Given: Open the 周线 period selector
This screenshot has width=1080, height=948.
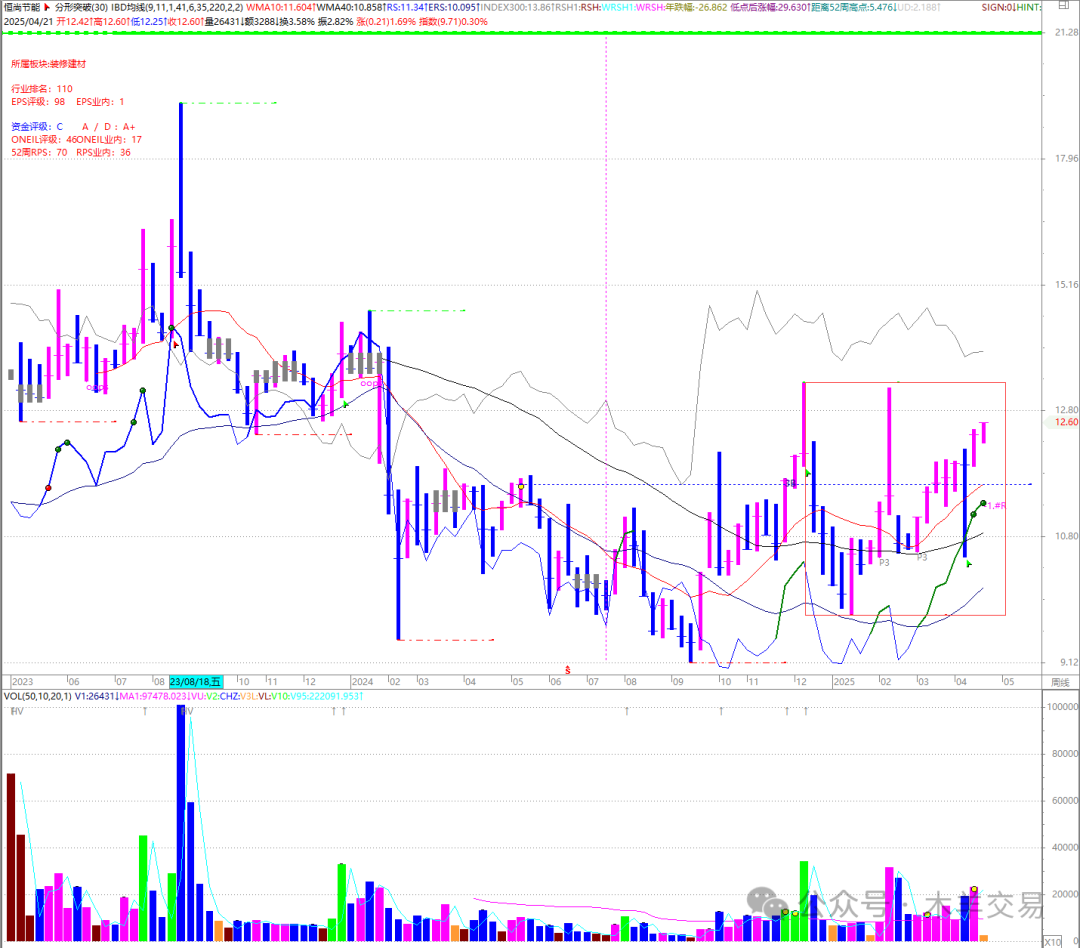Looking at the screenshot, I should coord(1060,682).
